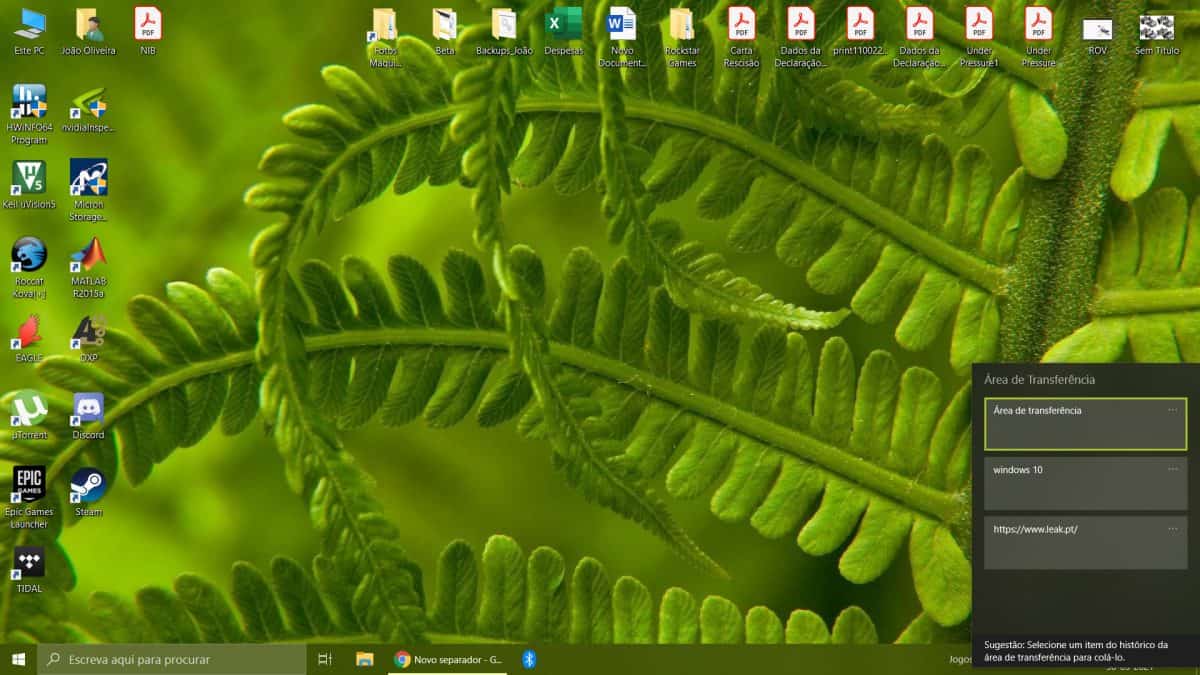The image size is (1200, 675).
Task: Expand options for leak.pt clipboard entry
Action: click(1172, 528)
